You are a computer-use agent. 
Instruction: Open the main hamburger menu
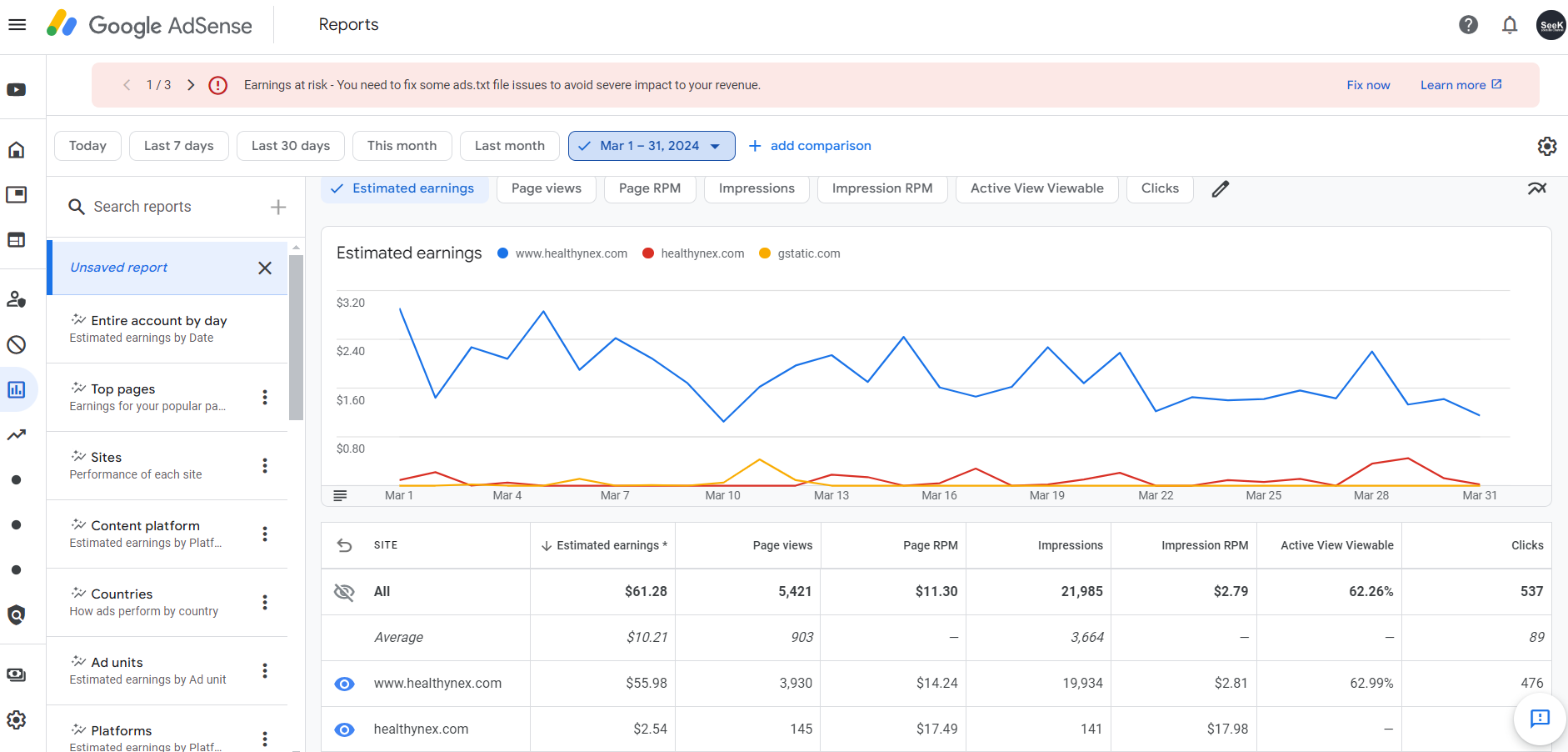17,25
